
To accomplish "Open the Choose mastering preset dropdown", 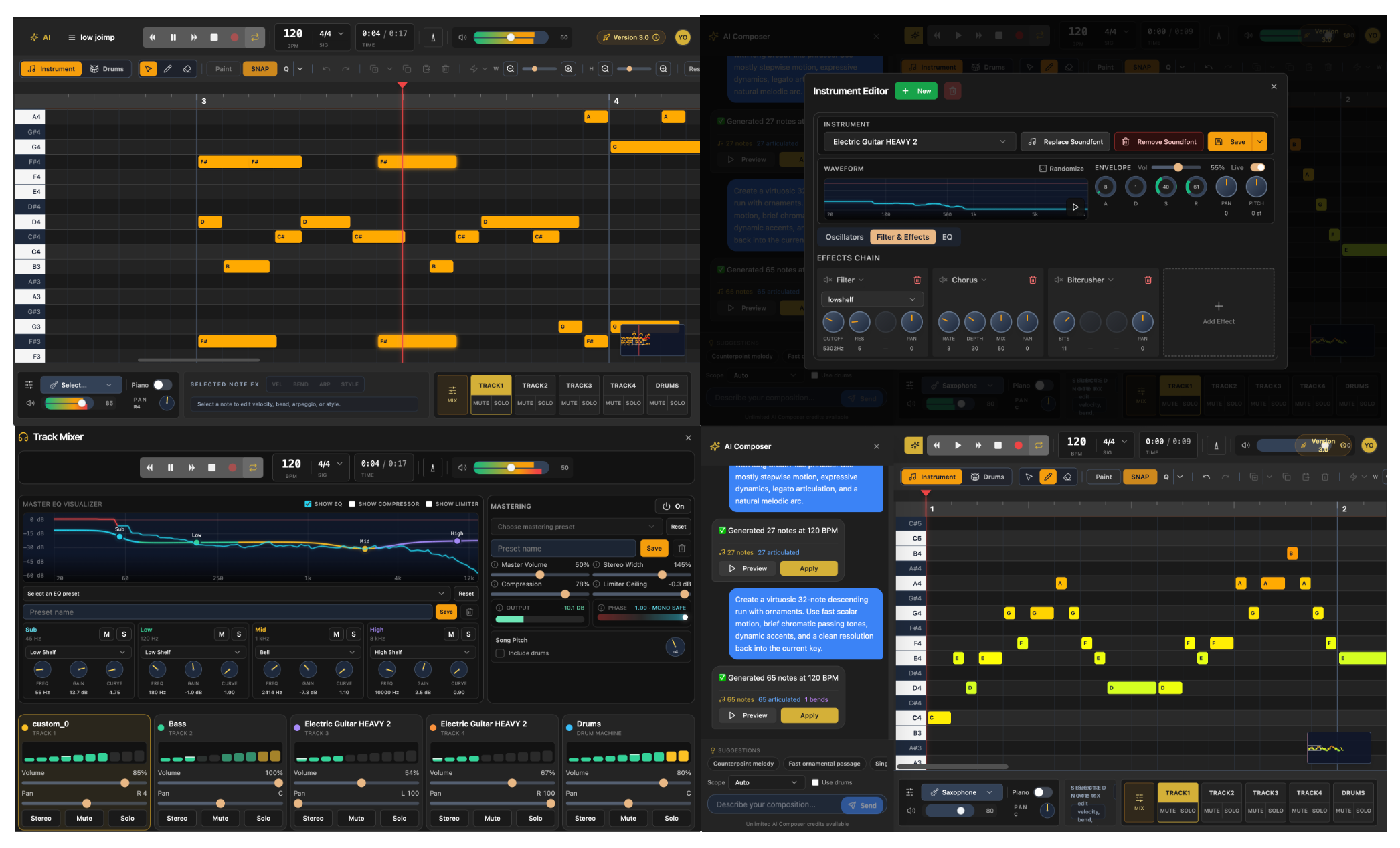I will [576, 527].
